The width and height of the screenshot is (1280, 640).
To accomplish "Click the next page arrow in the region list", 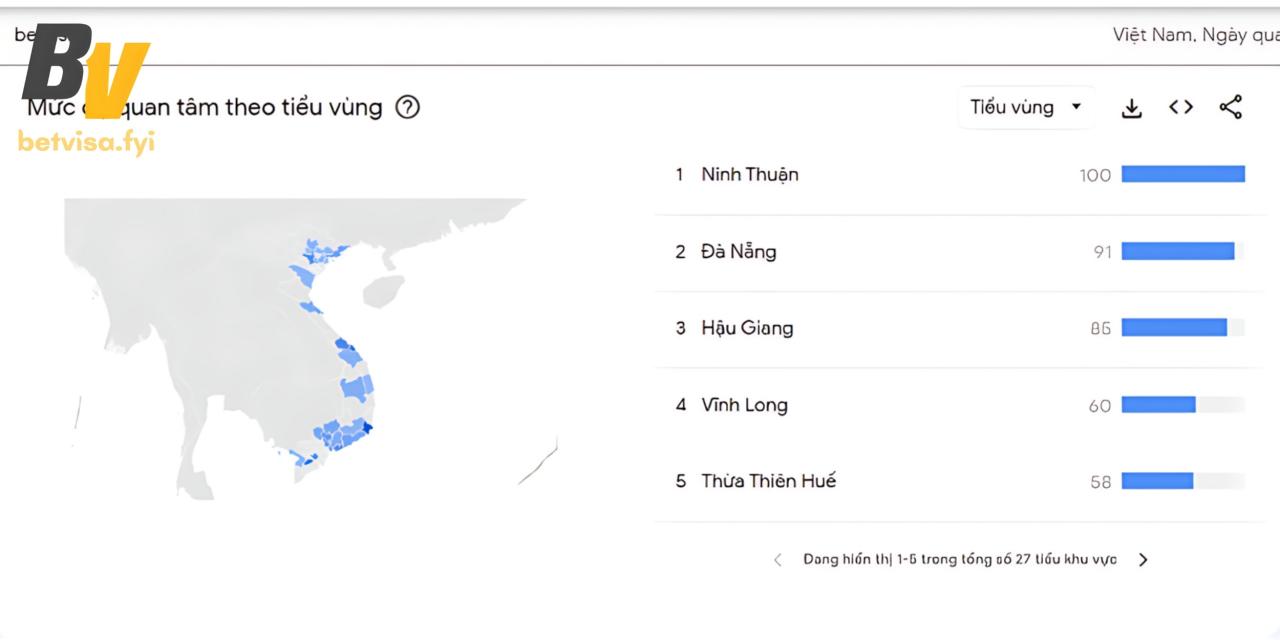I will click(1143, 559).
